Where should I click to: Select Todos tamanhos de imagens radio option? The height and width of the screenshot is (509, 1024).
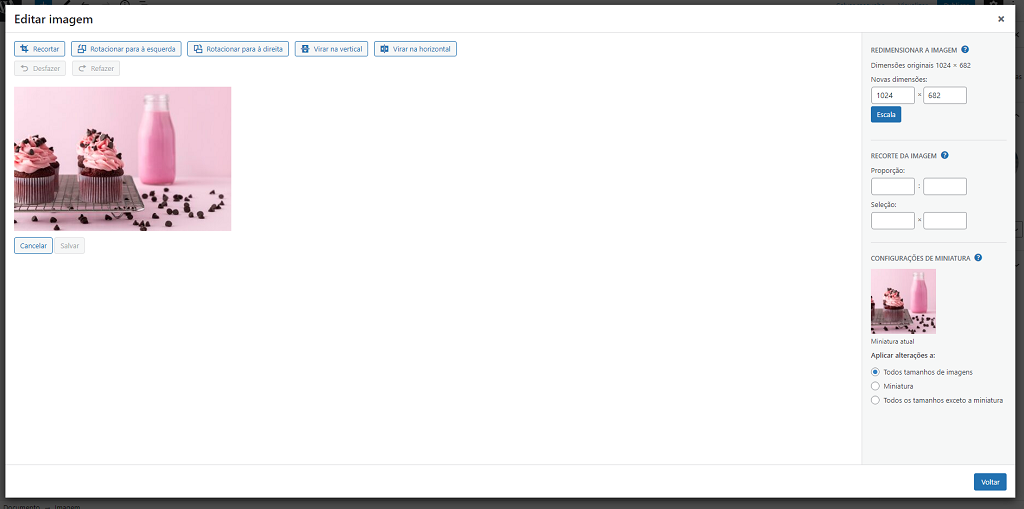point(876,372)
